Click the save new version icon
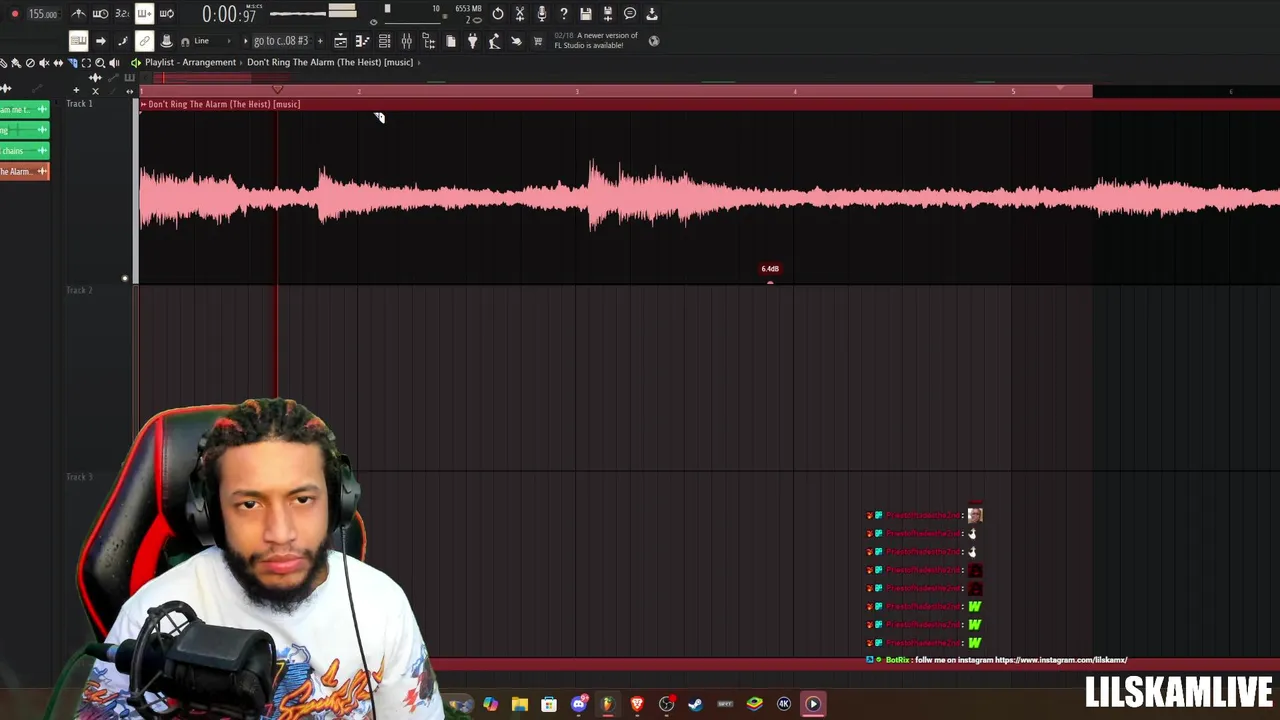 pyautogui.click(x=608, y=14)
